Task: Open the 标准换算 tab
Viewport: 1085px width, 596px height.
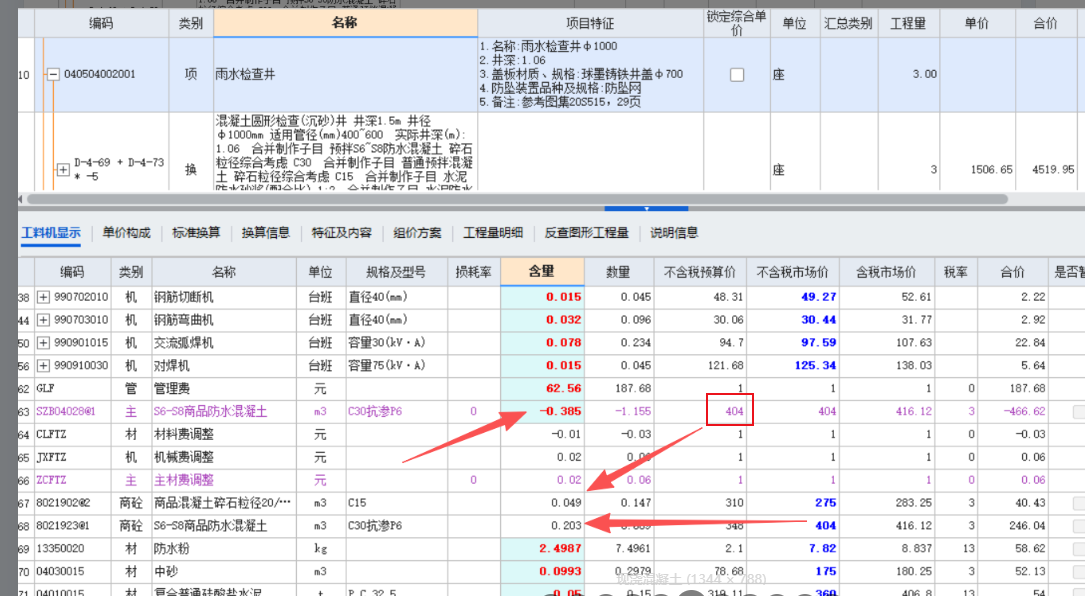Action: pyautogui.click(x=196, y=233)
